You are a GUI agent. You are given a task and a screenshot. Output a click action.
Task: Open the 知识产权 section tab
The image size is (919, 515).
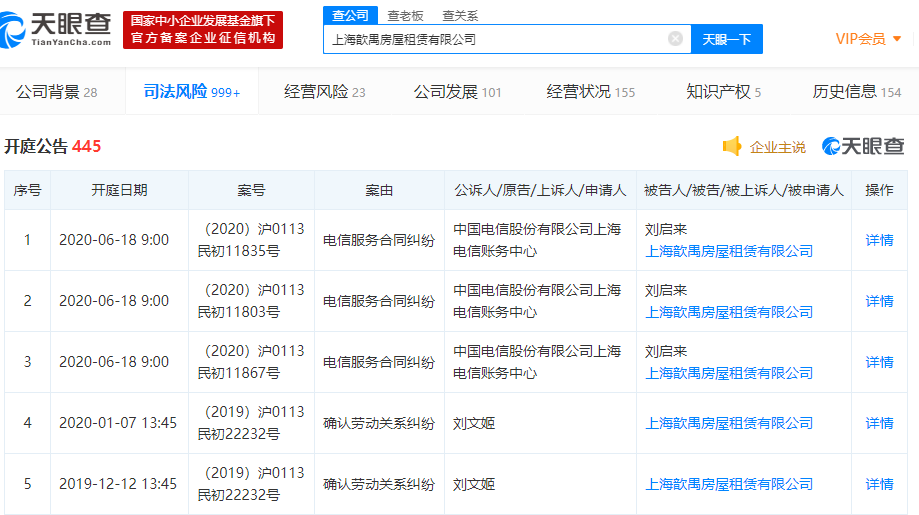(x=723, y=92)
